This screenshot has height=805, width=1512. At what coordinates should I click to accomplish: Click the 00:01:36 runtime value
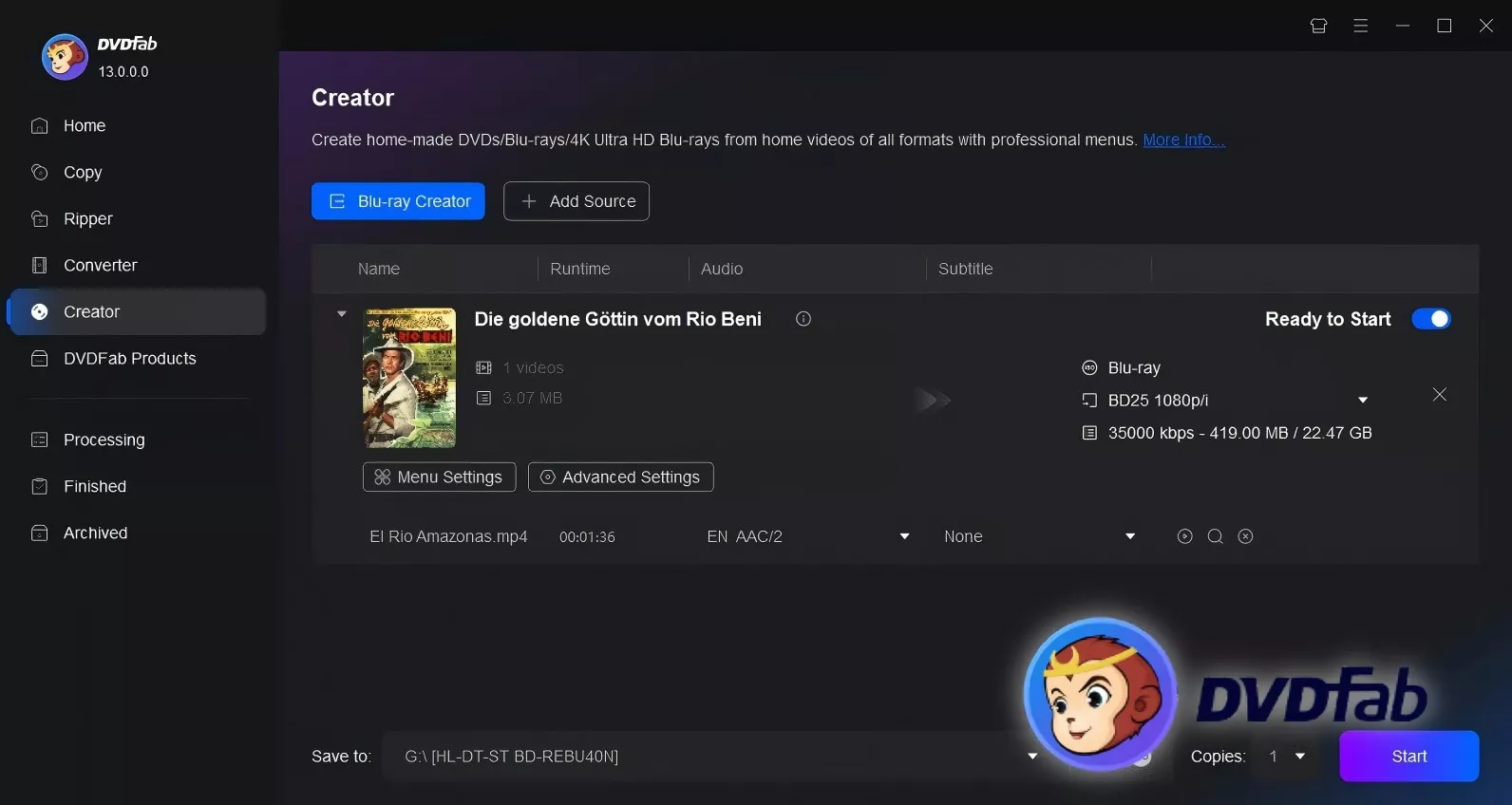point(587,536)
